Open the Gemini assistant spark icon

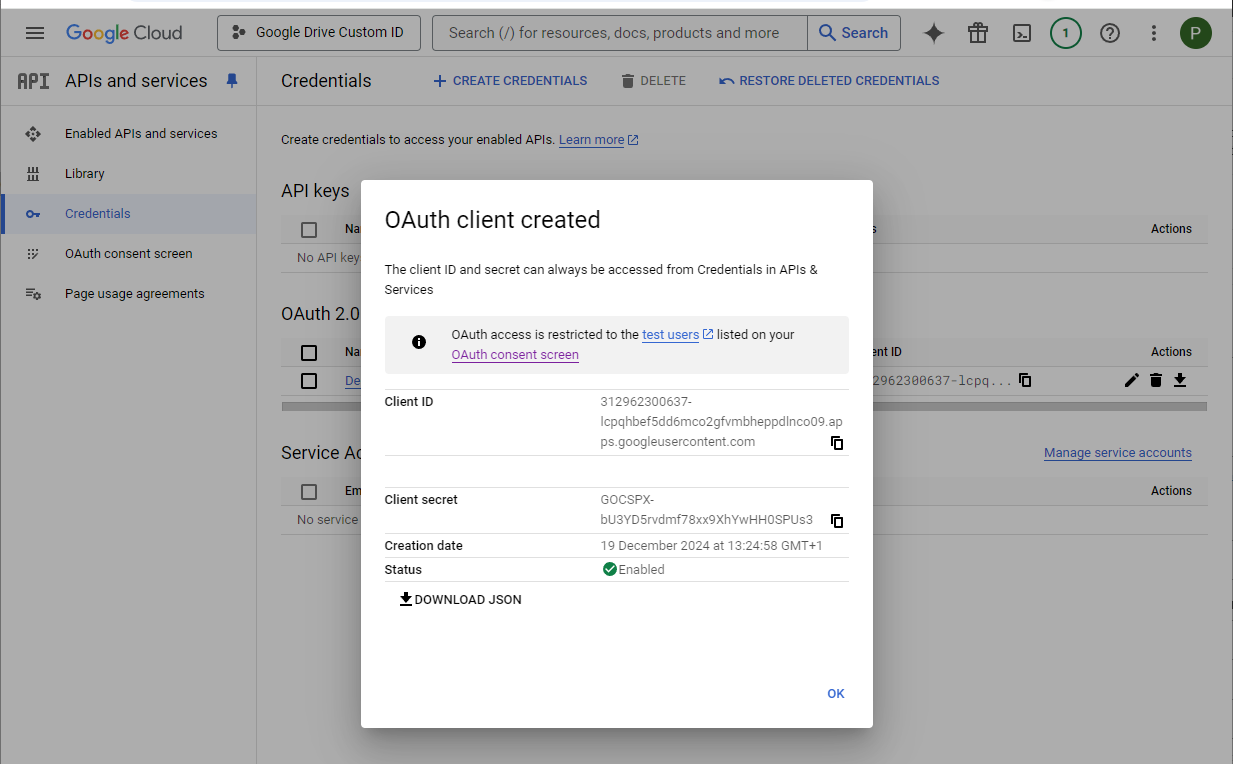point(933,33)
